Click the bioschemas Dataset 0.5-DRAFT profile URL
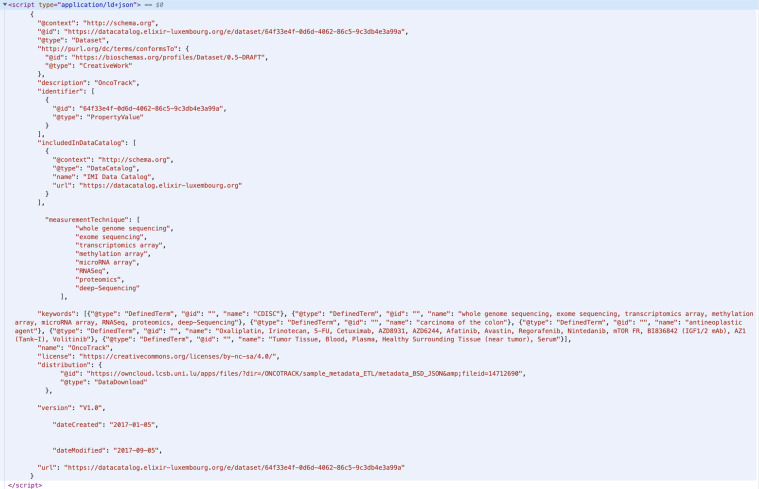The width and height of the screenshot is (759, 489). [x=169, y=57]
